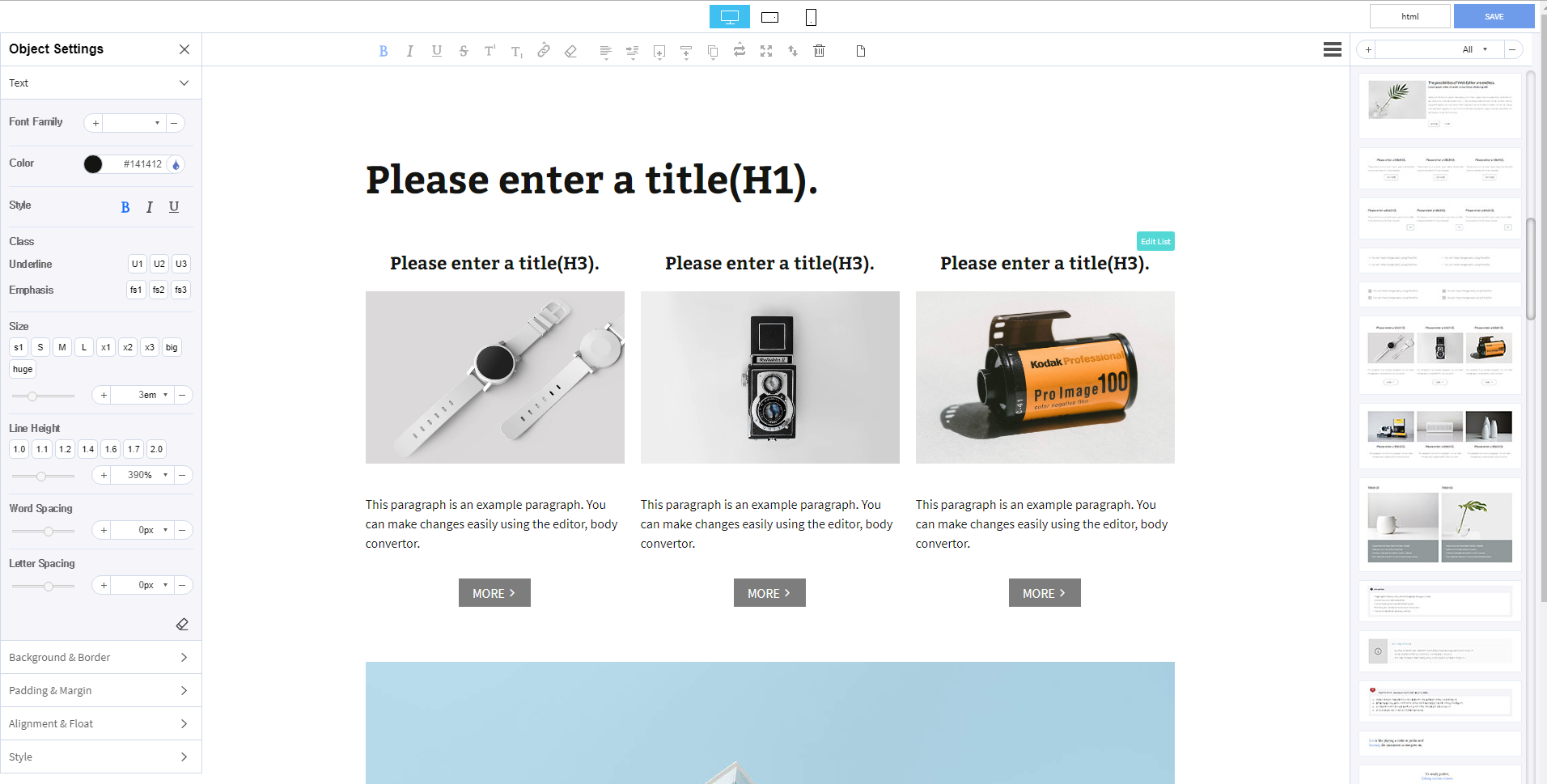Toggle Italic in the Style row
1547x784 pixels.
coord(150,207)
